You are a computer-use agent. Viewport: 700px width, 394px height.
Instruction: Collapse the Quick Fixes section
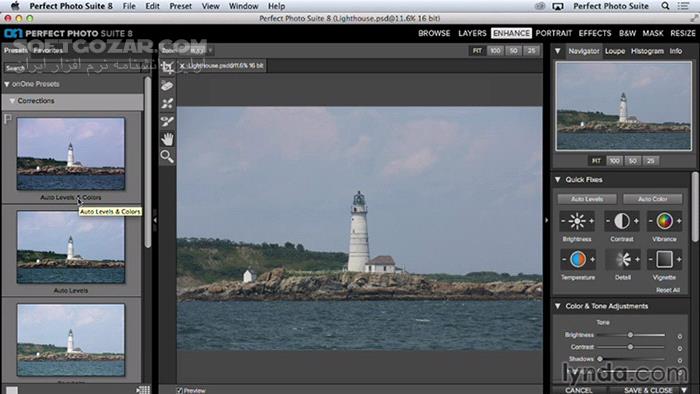[558, 179]
